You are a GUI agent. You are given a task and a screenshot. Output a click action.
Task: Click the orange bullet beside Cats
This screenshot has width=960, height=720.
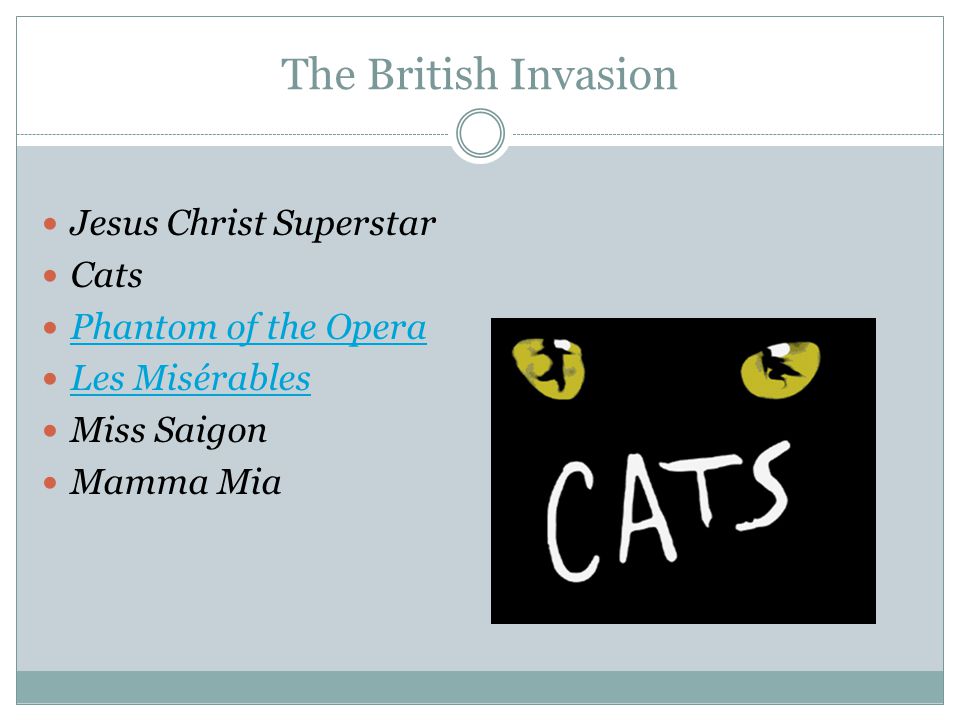(50, 276)
